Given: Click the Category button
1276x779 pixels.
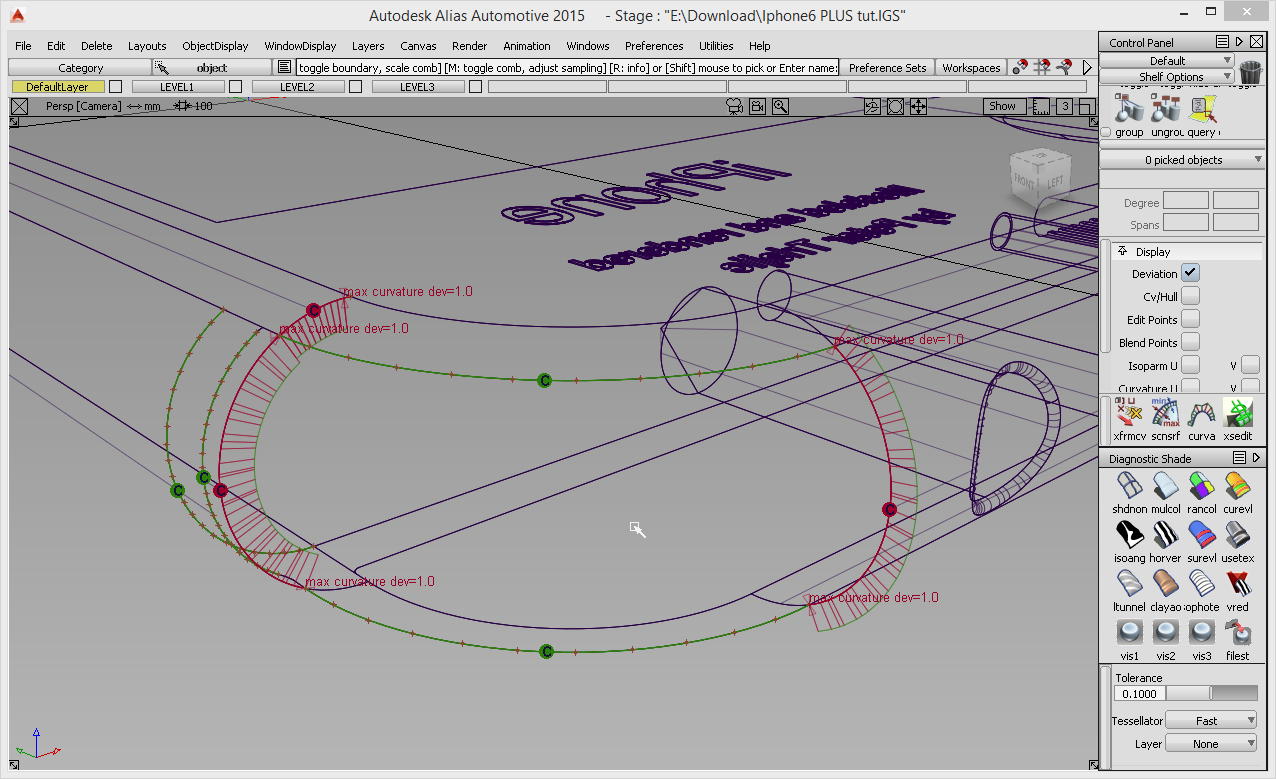Looking at the screenshot, I should pyautogui.click(x=80, y=68).
